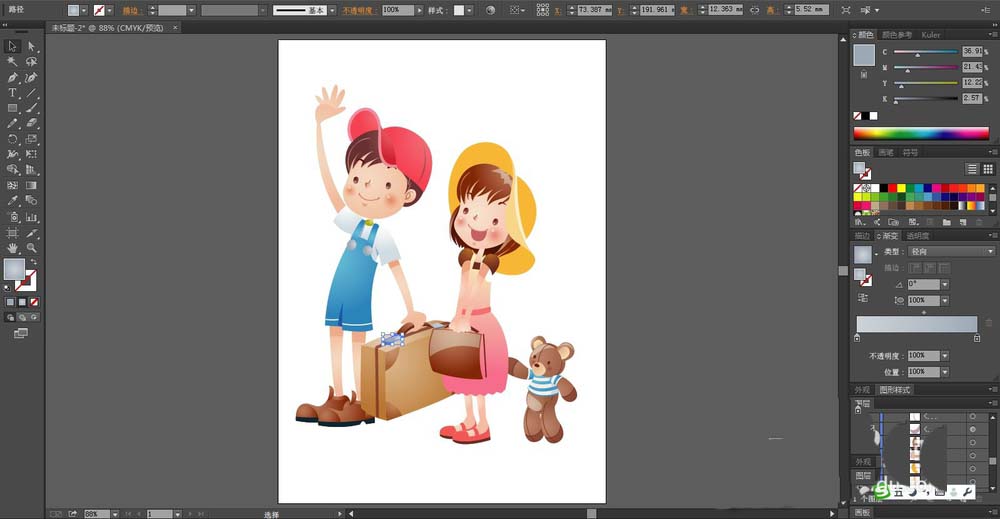Swap fill and stroke in toolbox
This screenshot has width=1000, height=519.
(x=34, y=262)
